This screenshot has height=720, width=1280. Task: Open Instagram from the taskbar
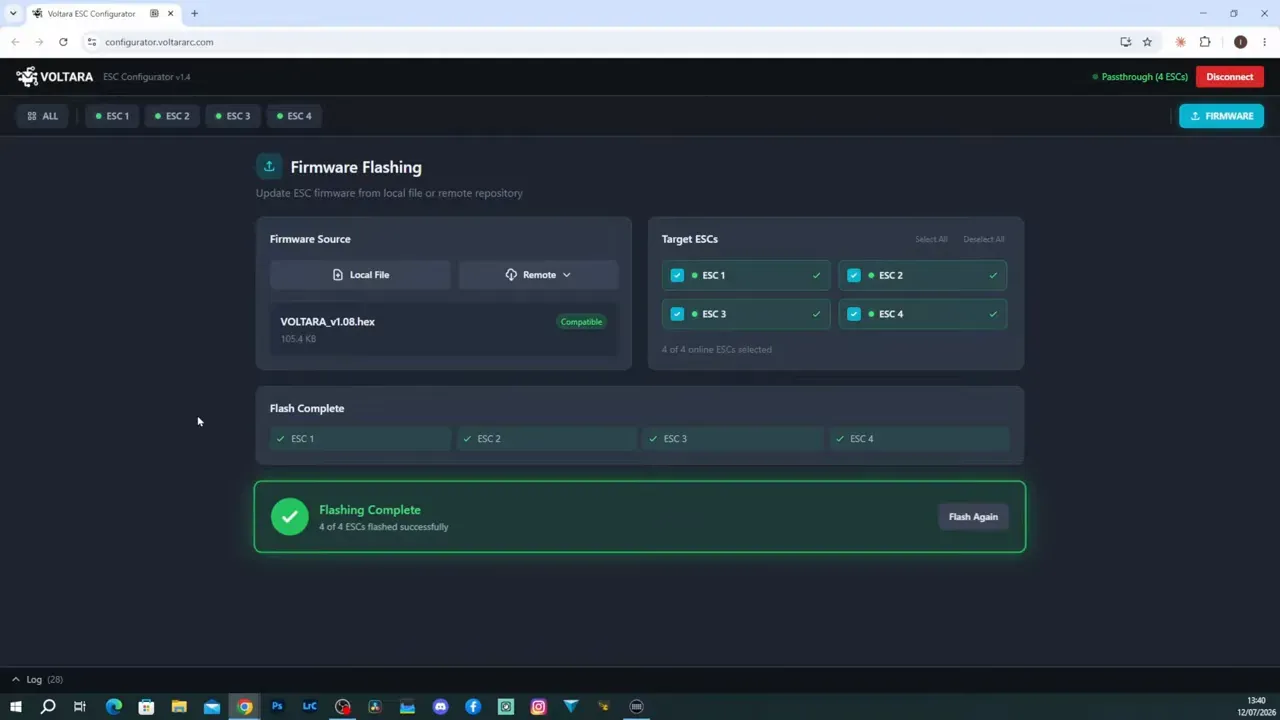[x=539, y=707]
